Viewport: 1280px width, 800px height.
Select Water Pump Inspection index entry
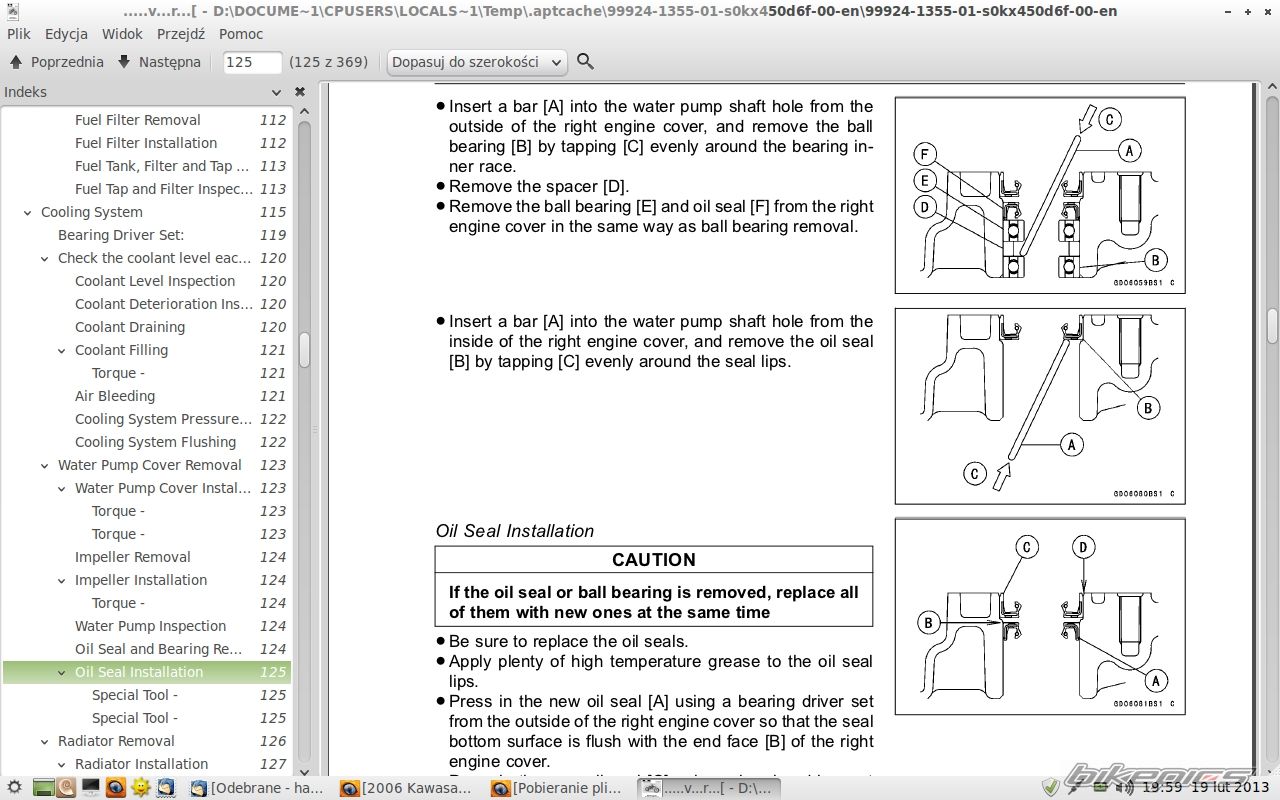click(x=150, y=626)
